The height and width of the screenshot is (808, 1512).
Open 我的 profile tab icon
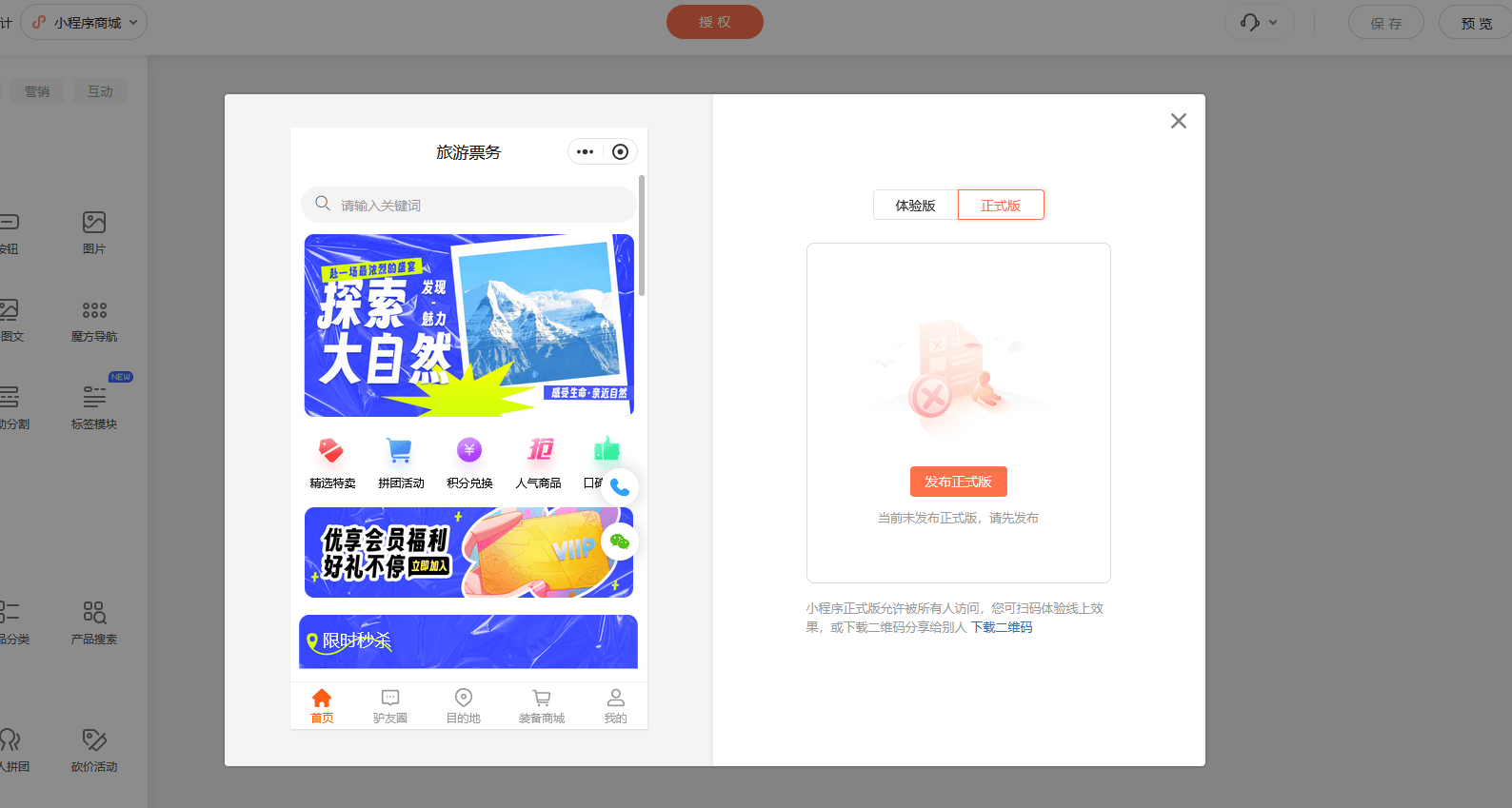pos(616,699)
